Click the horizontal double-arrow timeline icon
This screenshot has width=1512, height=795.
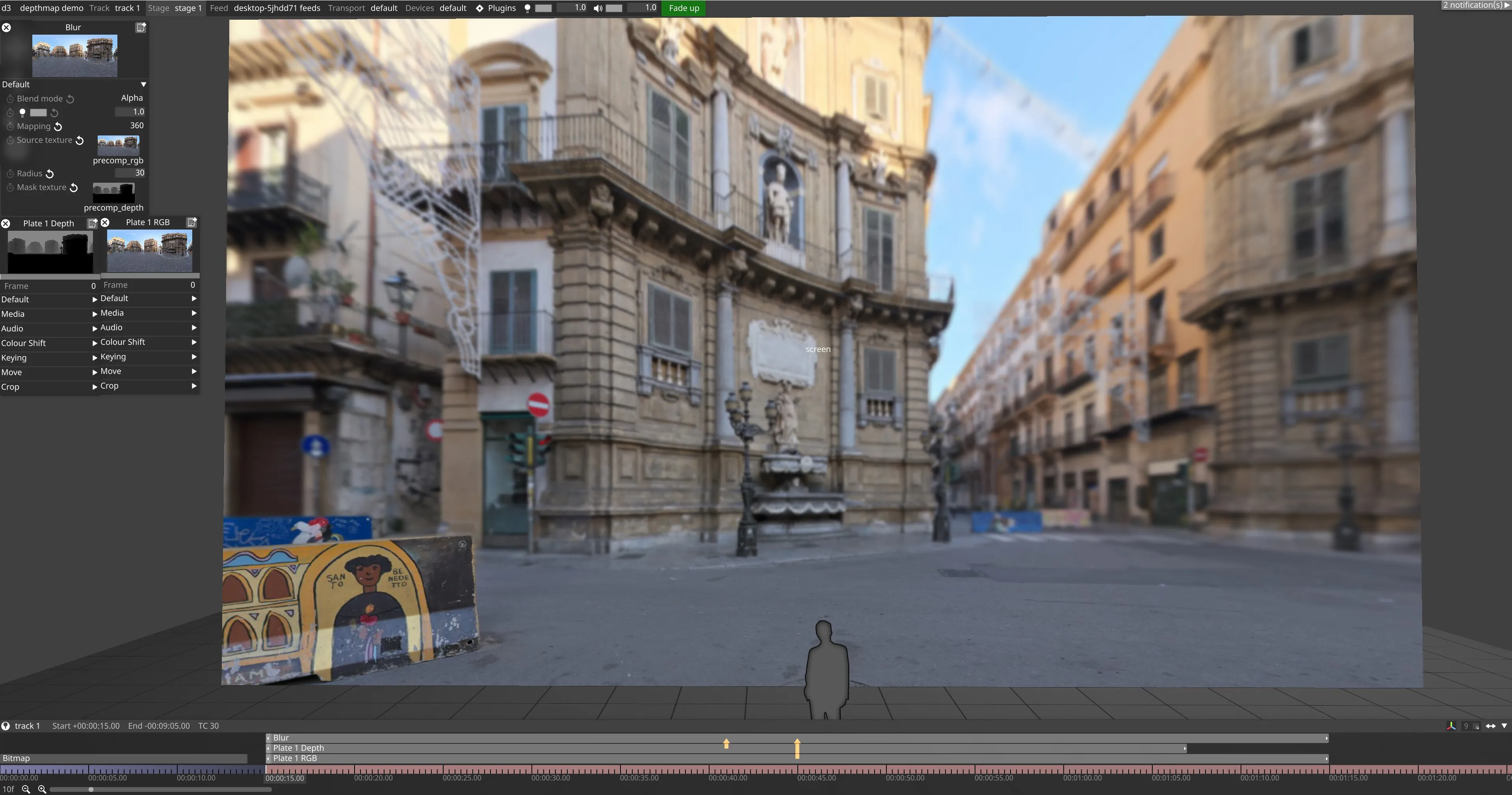1490,726
